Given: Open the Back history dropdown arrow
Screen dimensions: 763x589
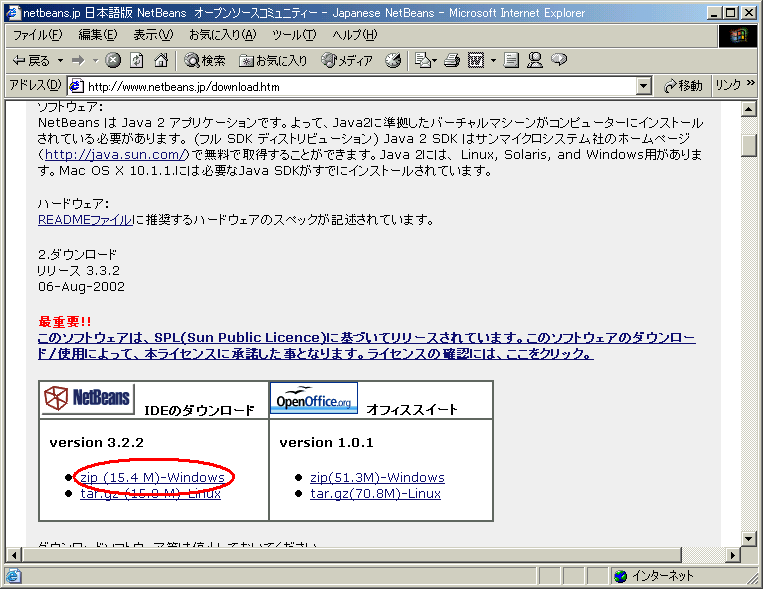Looking at the screenshot, I should (x=60, y=60).
